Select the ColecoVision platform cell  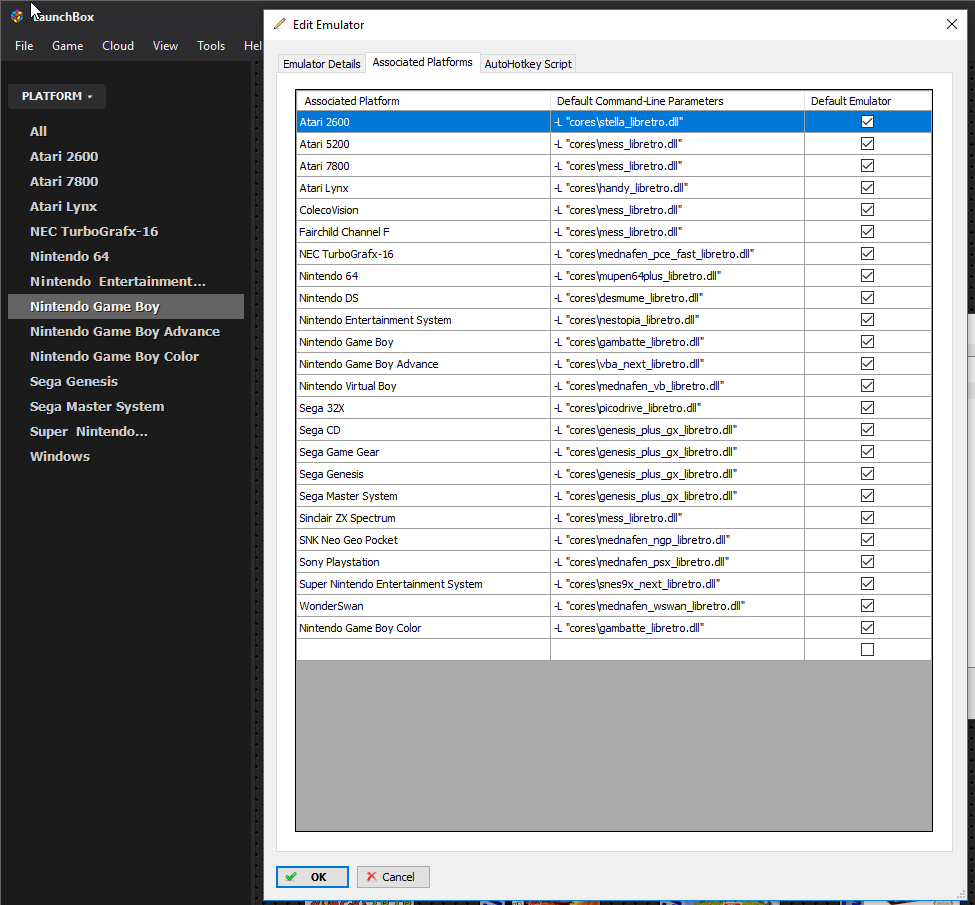pyautogui.click(x=423, y=210)
